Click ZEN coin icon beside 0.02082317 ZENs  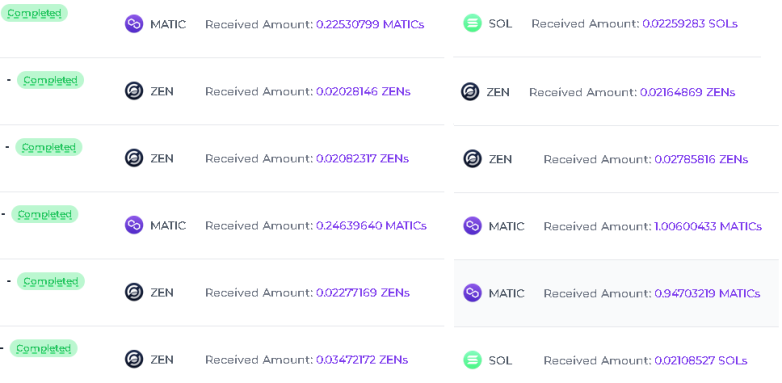(134, 158)
